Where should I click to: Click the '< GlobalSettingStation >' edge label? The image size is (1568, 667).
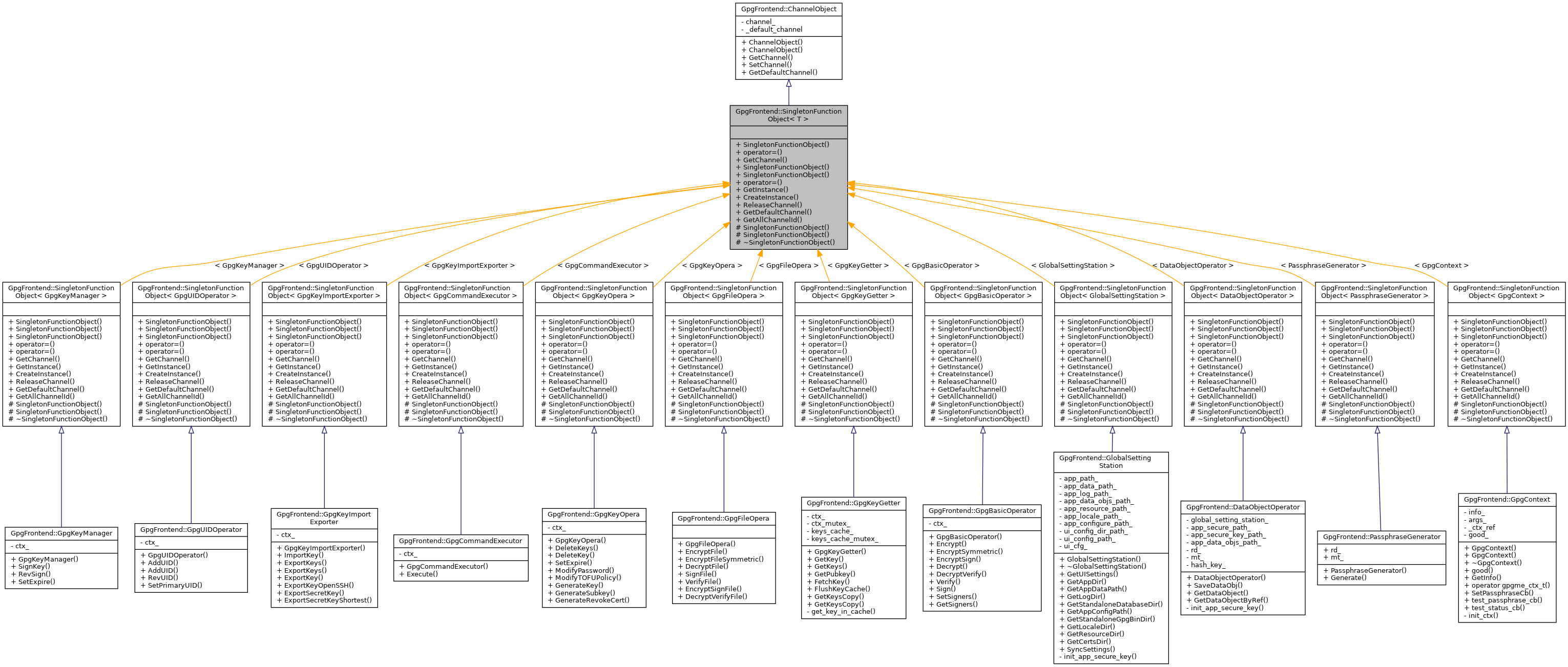(x=1073, y=266)
